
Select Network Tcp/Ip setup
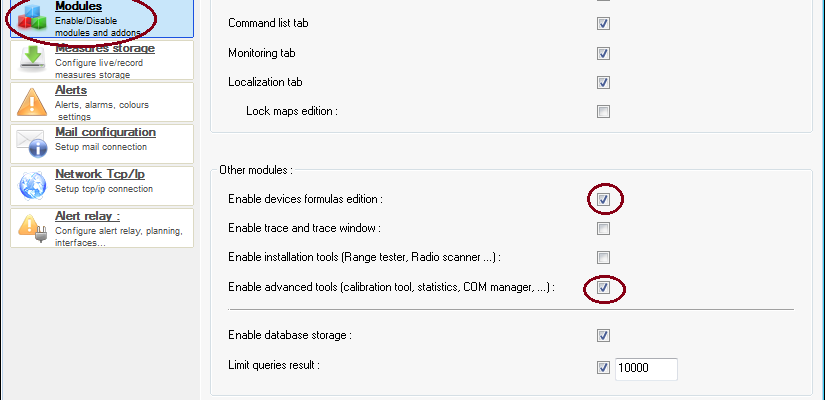[102, 186]
